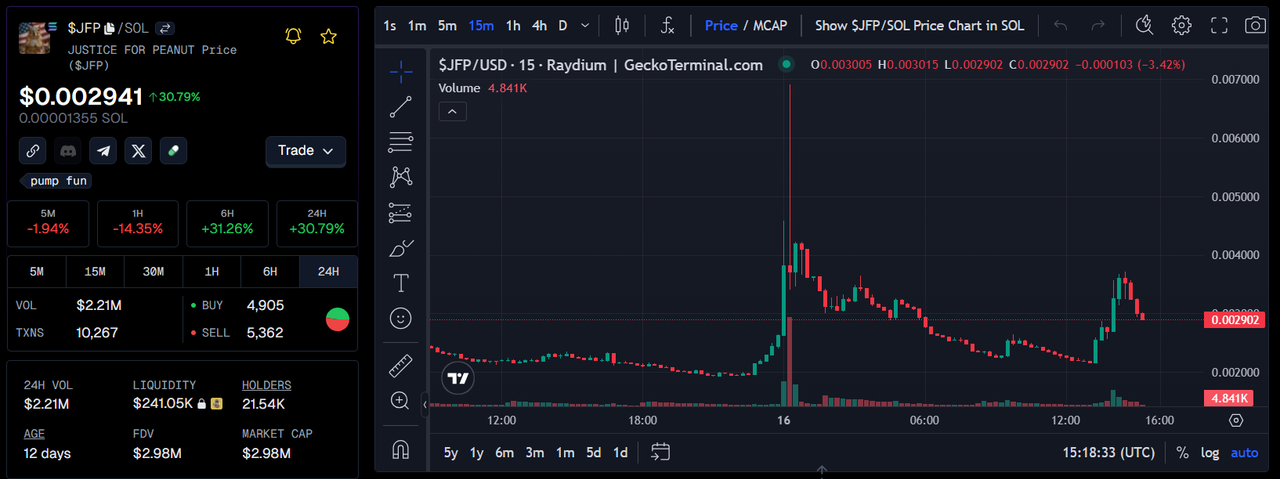
Task: Select the brush drawing tool
Action: 401,247
